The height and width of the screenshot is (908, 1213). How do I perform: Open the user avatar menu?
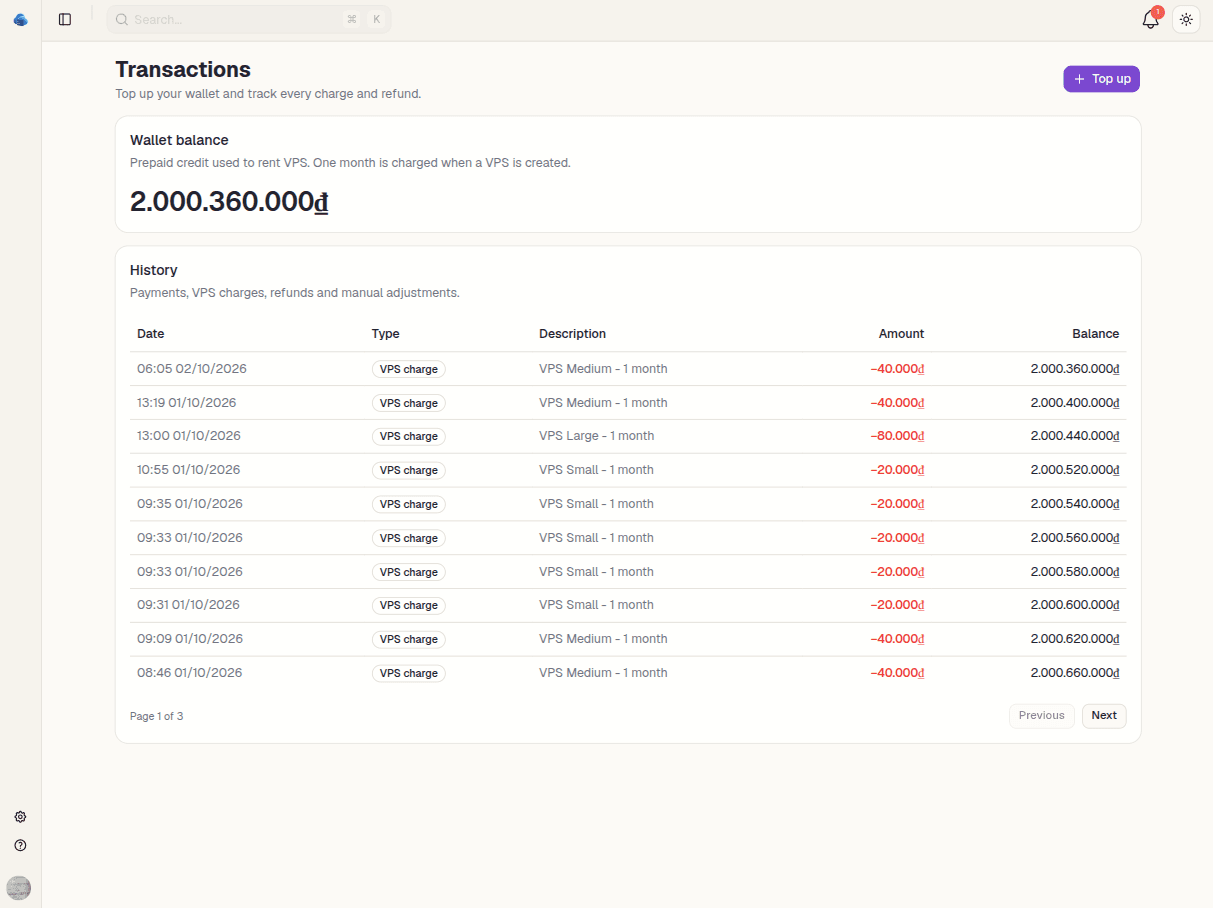click(19, 887)
